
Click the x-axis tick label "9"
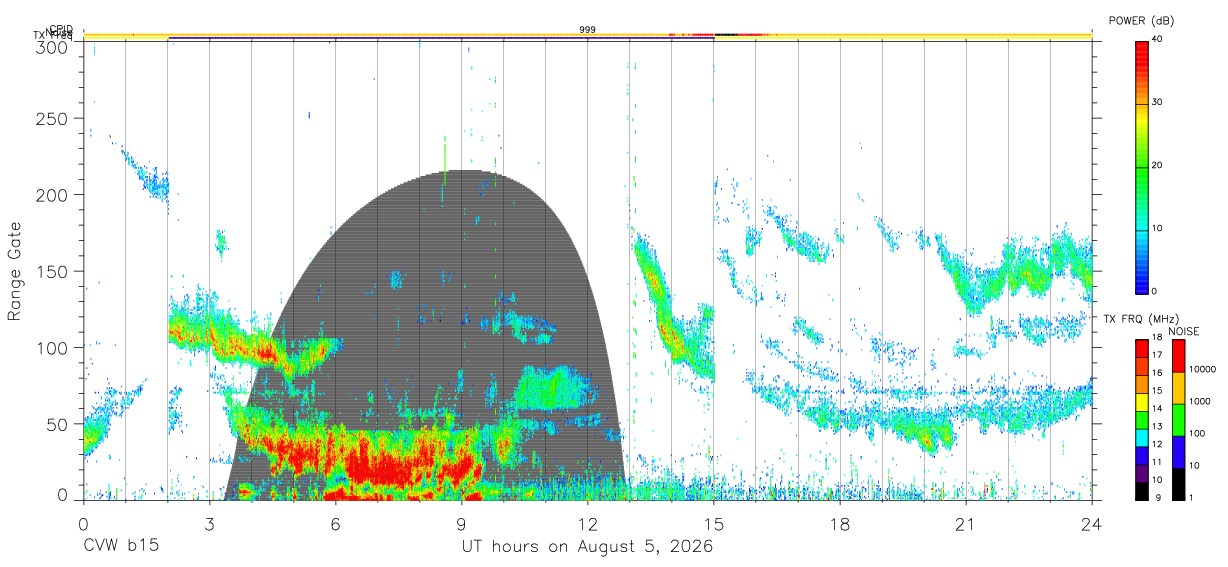(x=461, y=524)
